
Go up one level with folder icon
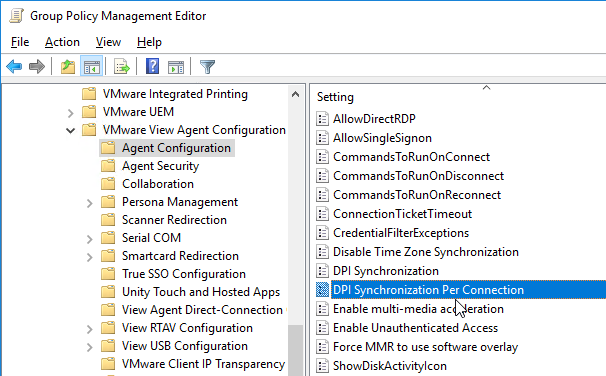point(68,66)
